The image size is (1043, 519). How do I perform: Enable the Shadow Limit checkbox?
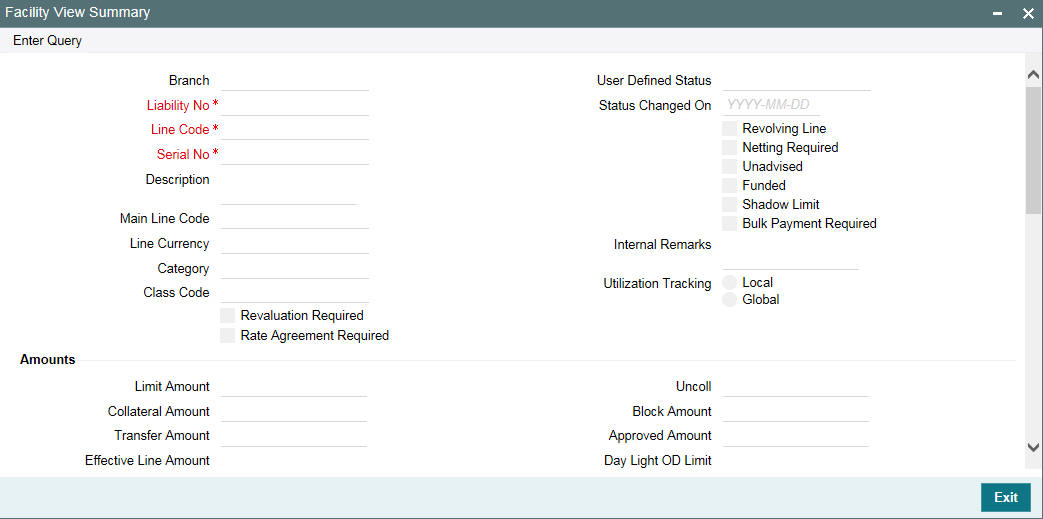(x=730, y=204)
